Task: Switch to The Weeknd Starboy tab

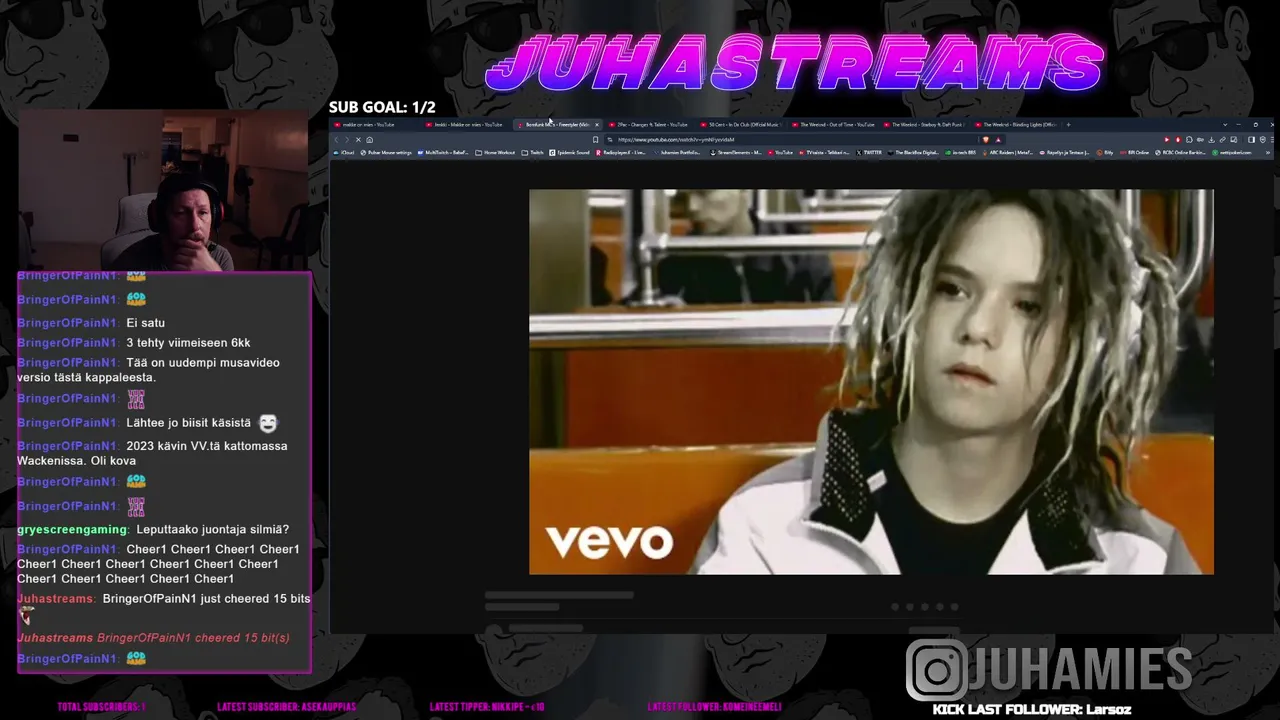Action: [923, 125]
